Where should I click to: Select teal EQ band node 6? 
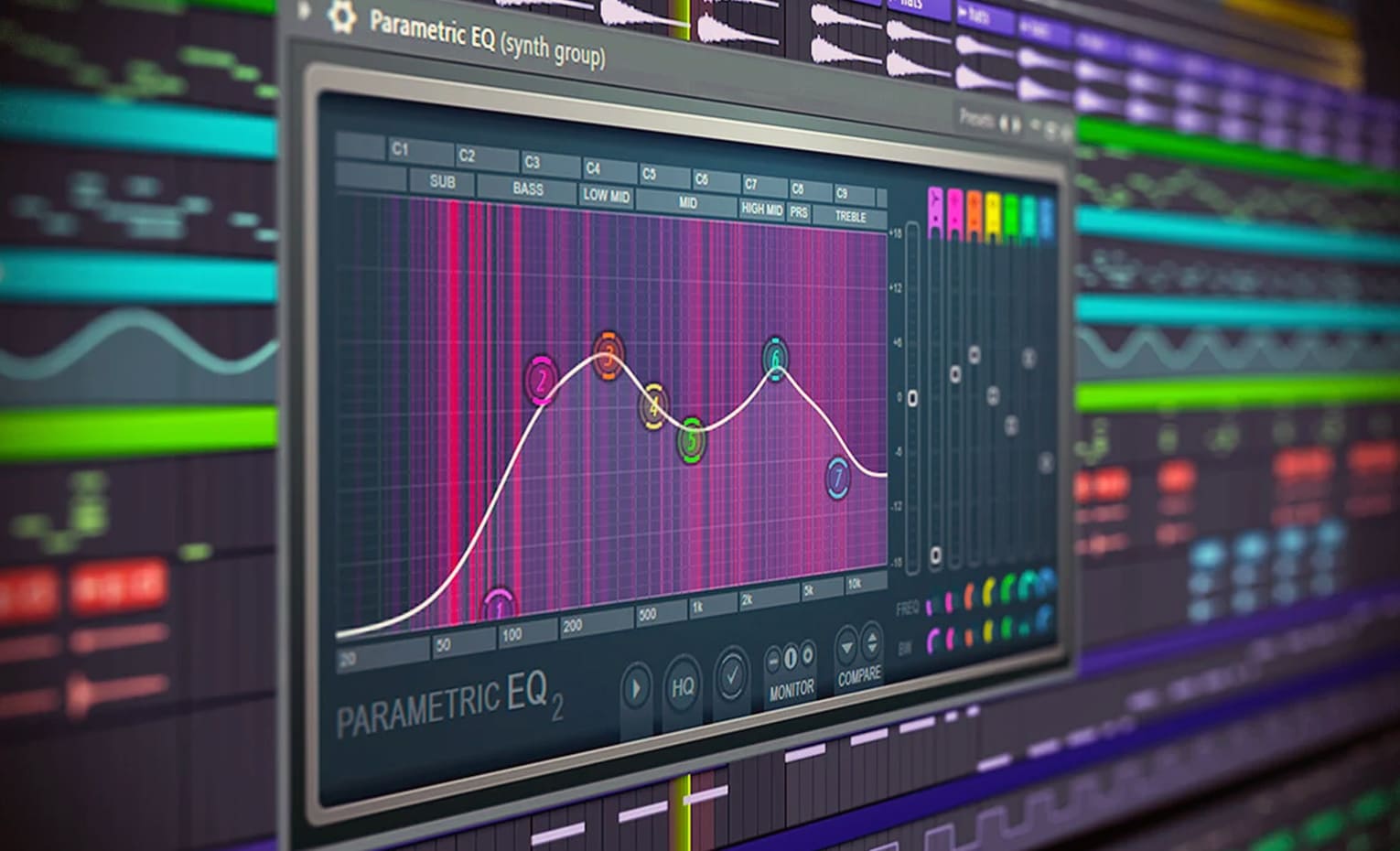(x=775, y=359)
